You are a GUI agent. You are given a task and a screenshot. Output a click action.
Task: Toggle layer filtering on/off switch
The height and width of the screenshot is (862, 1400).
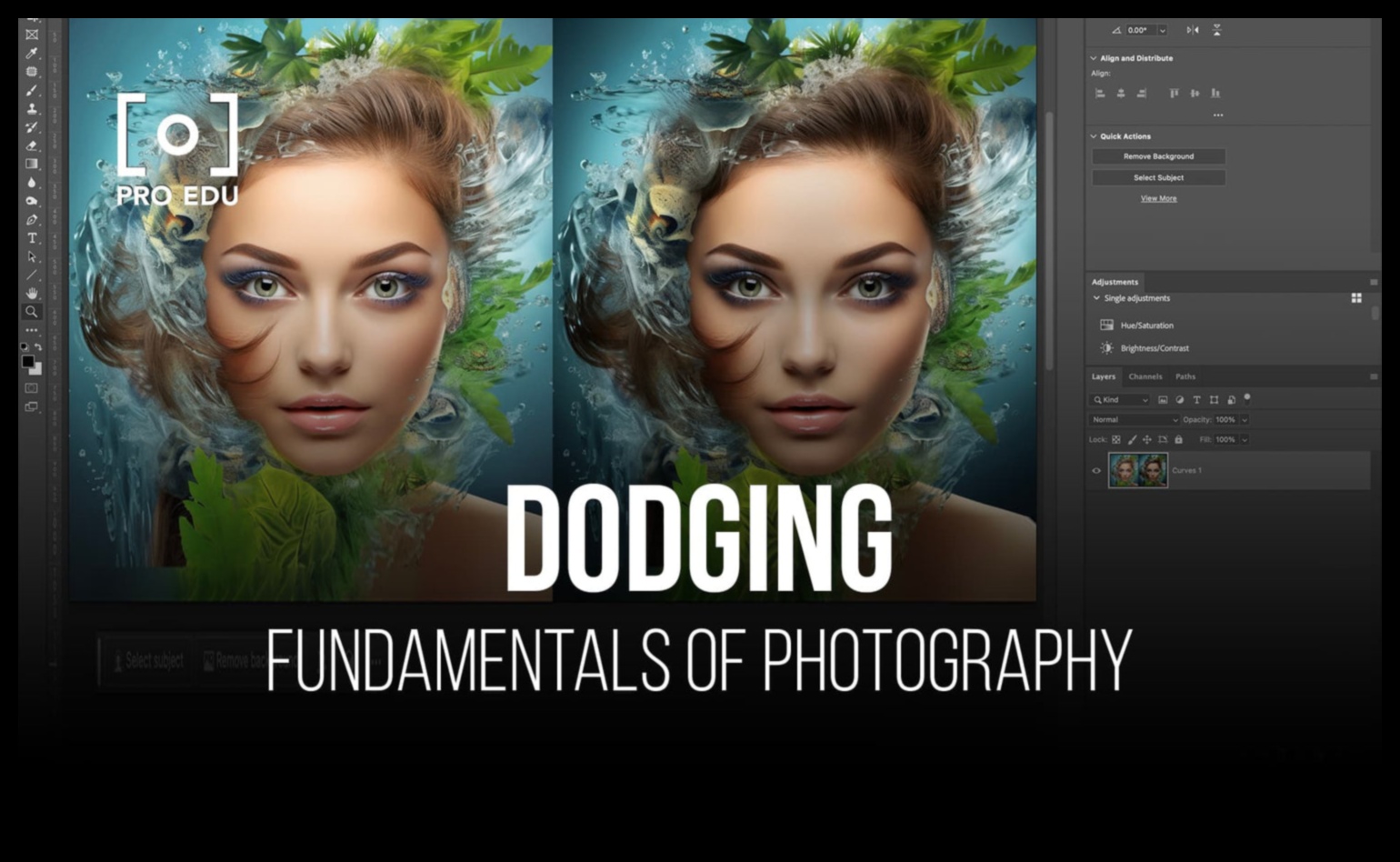[1247, 397]
